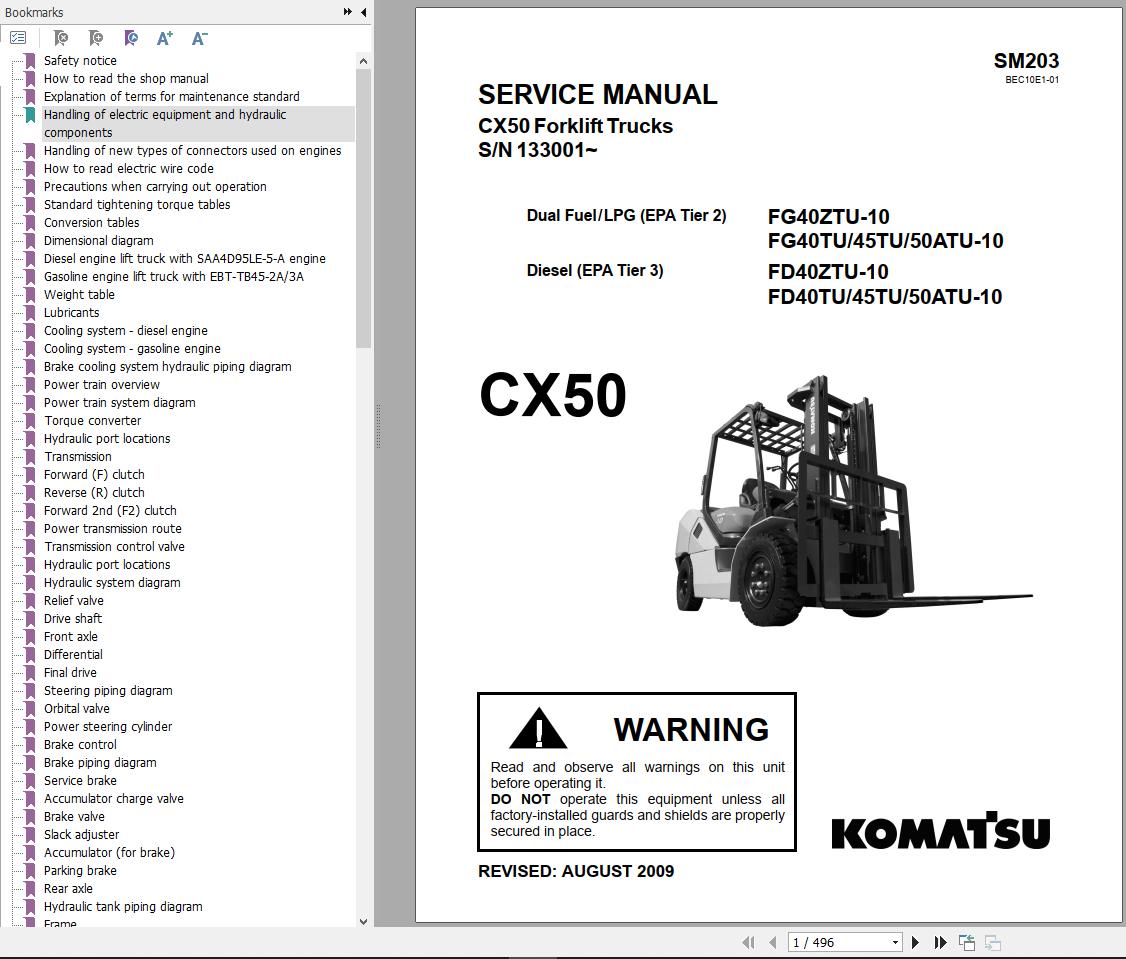
Task: Click the add new bookmark icon
Action: (x=95, y=38)
